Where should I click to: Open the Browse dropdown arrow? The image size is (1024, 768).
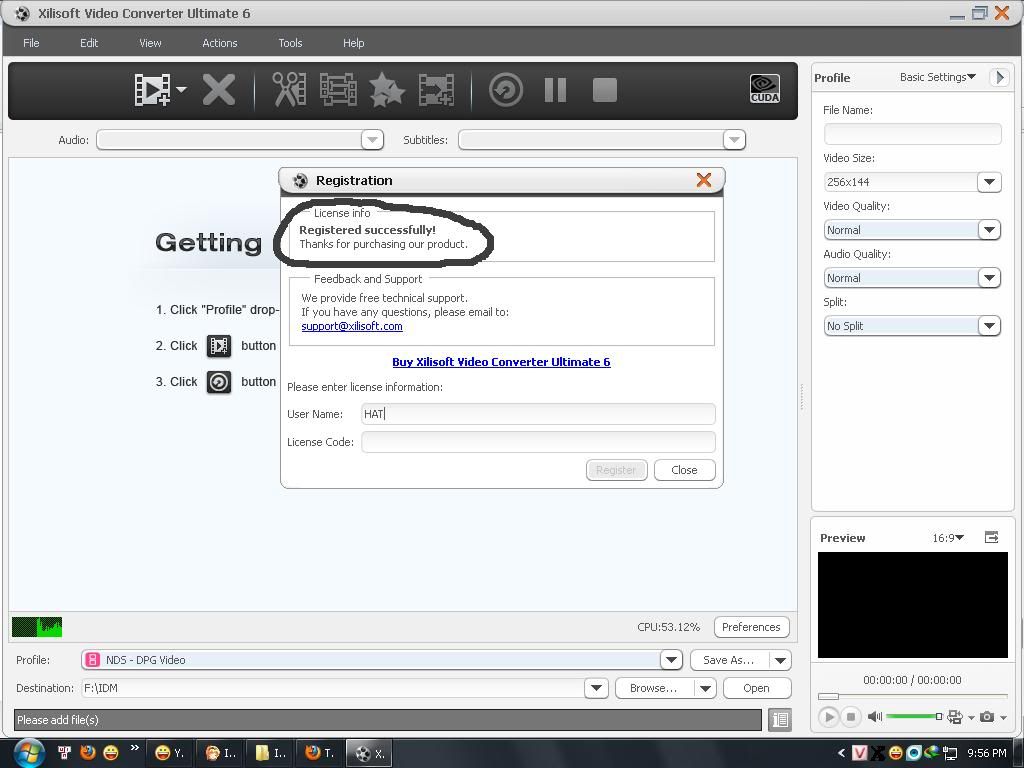click(705, 688)
